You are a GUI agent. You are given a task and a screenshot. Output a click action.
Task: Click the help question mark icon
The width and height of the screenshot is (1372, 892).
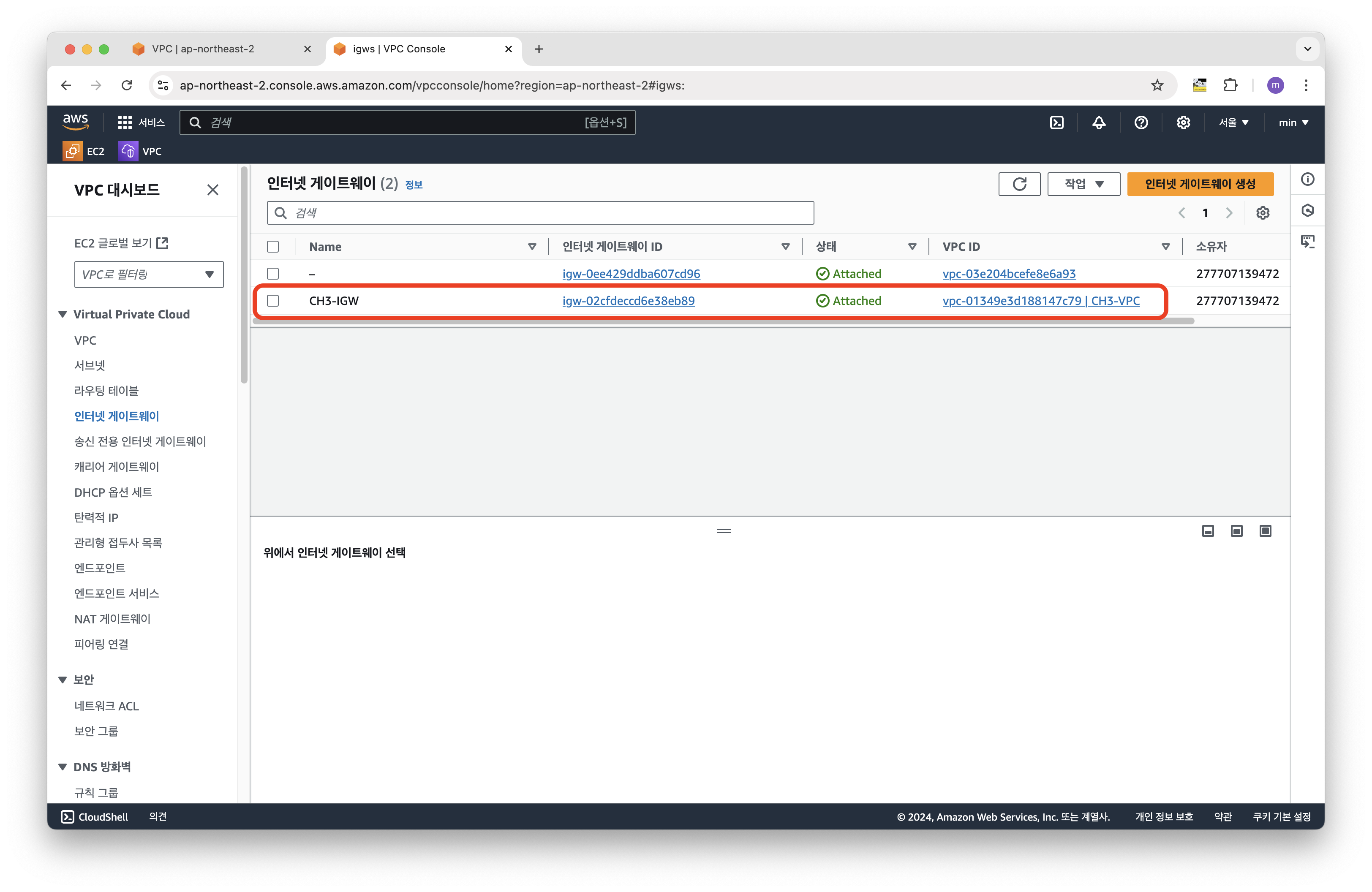point(1141,123)
